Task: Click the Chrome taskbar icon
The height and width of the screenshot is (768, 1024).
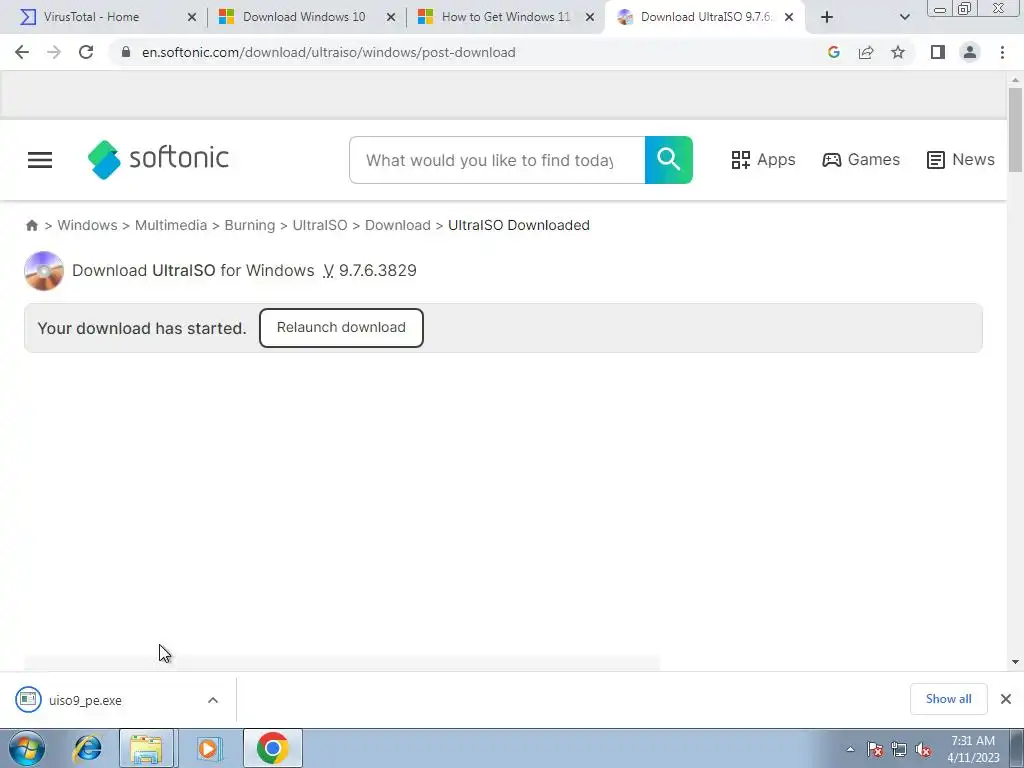Action: coord(273,748)
